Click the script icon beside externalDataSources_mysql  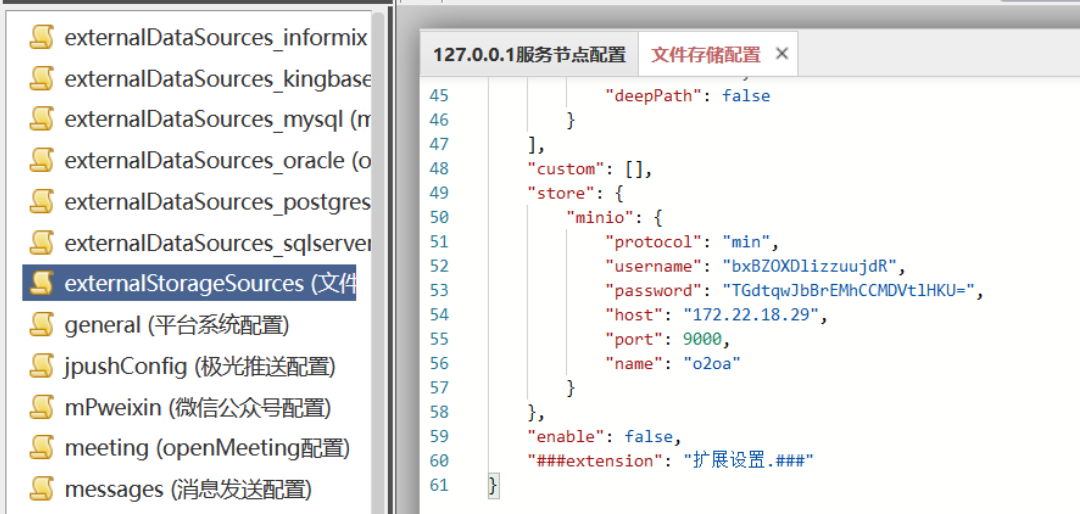42,119
